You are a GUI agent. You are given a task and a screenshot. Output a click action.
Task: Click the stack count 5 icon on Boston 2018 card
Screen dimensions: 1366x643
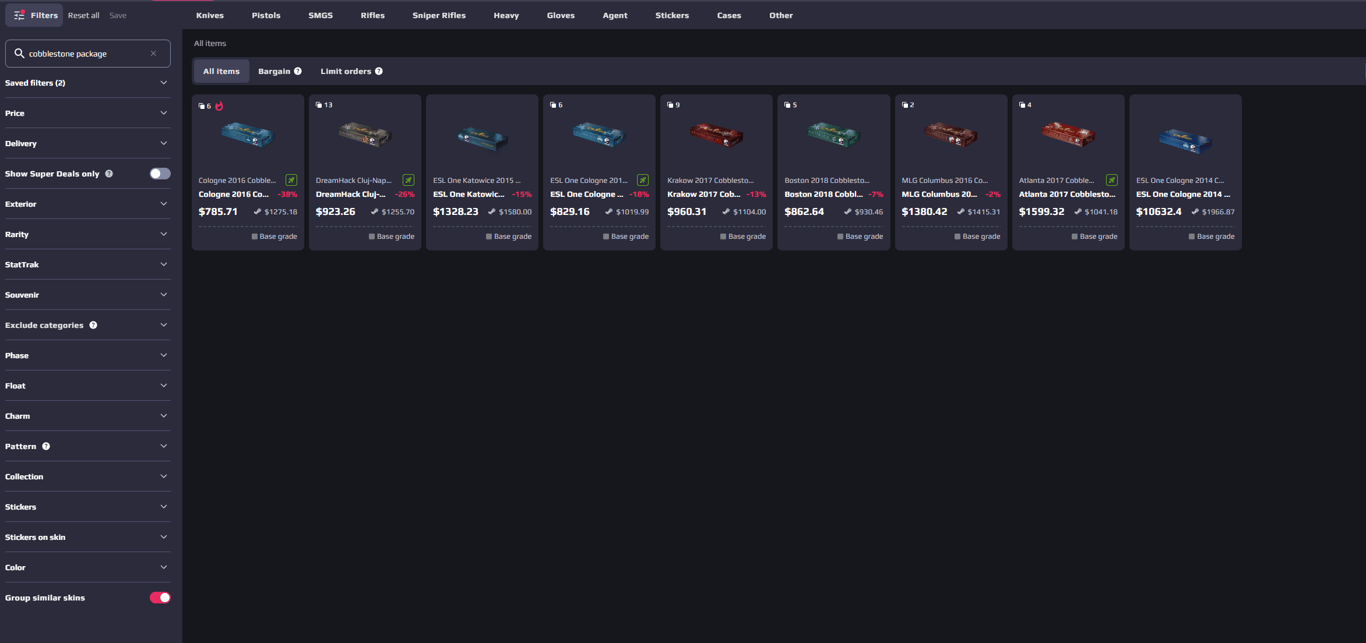click(x=788, y=105)
